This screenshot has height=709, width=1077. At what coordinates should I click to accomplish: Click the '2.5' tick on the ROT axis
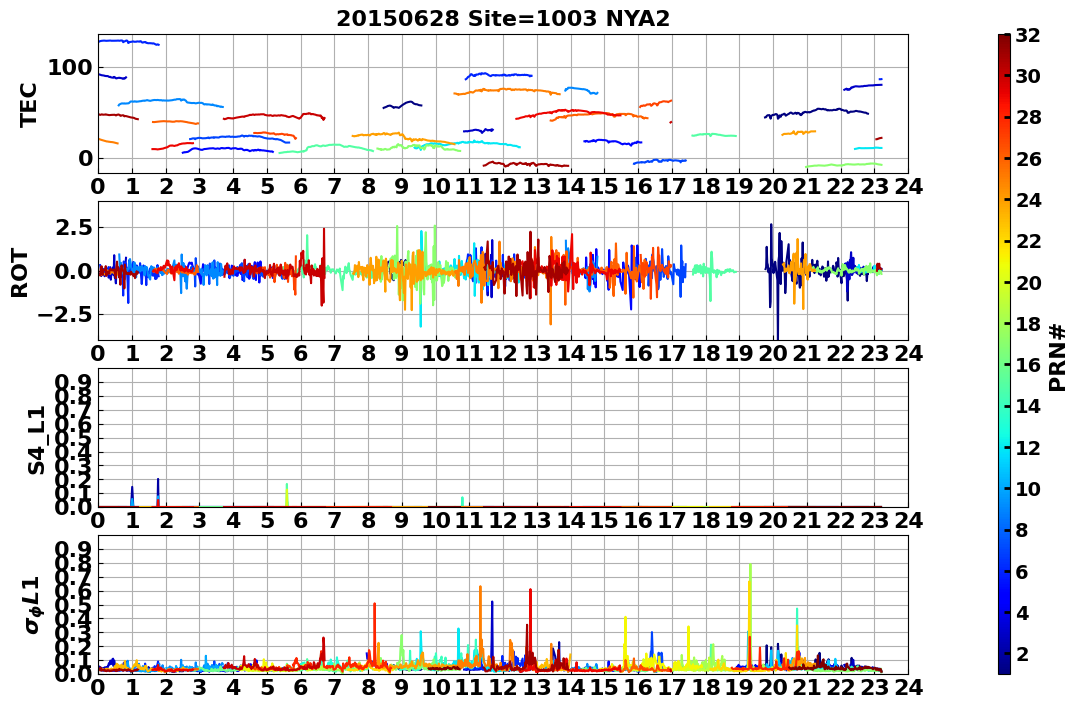click(x=72, y=227)
